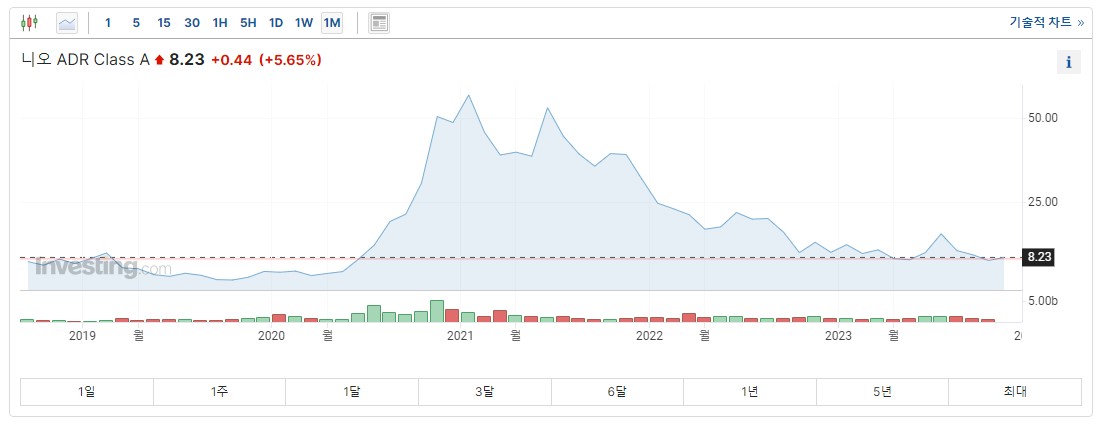1101x425 pixels.
Task: Select the 1M interval button
Action: coord(331,22)
